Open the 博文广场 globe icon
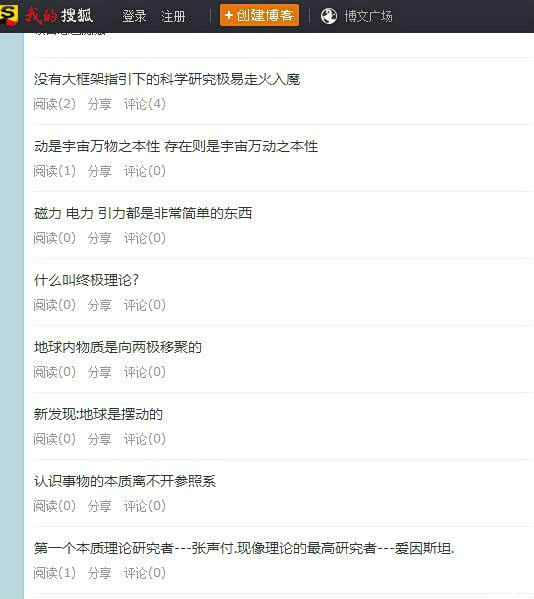The height and width of the screenshot is (599, 534). tap(328, 16)
